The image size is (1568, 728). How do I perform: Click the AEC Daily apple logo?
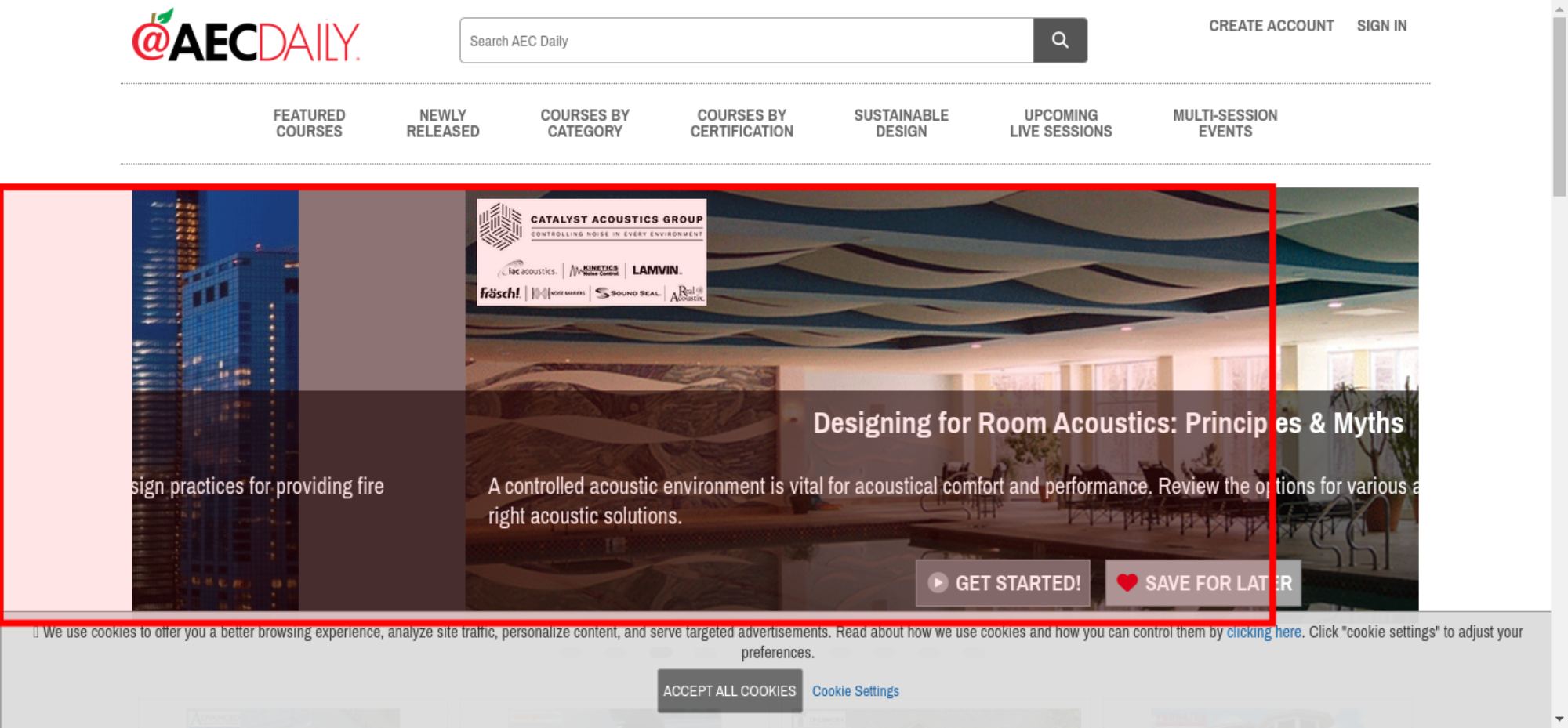pos(245,38)
